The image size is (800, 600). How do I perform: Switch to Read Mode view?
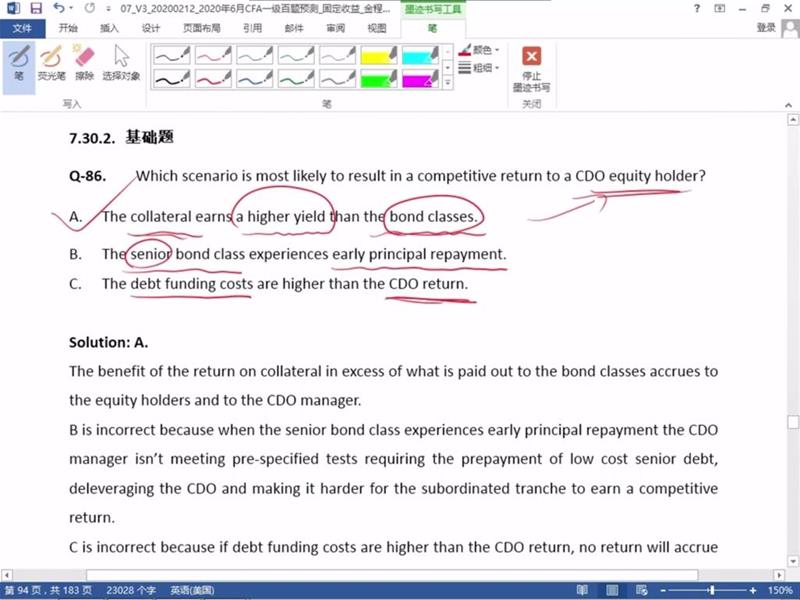[x=582, y=590]
